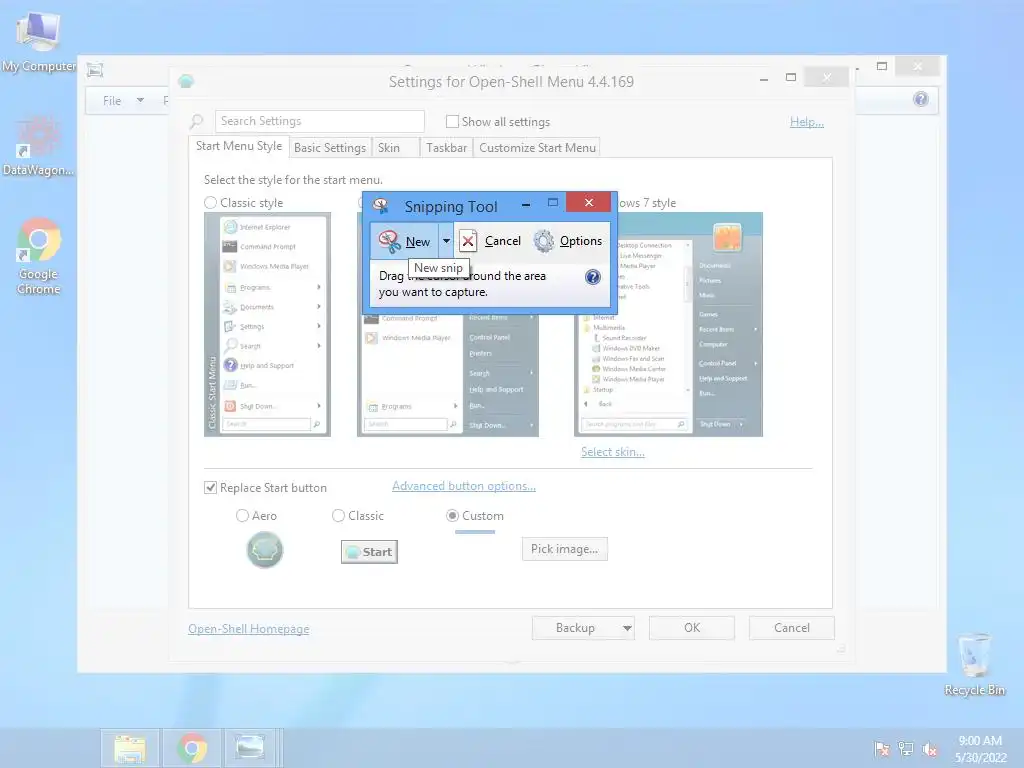Image resolution: width=1024 pixels, height=768 pixels.
Task: Open the File menu in the background window
Action: point(112,101)
